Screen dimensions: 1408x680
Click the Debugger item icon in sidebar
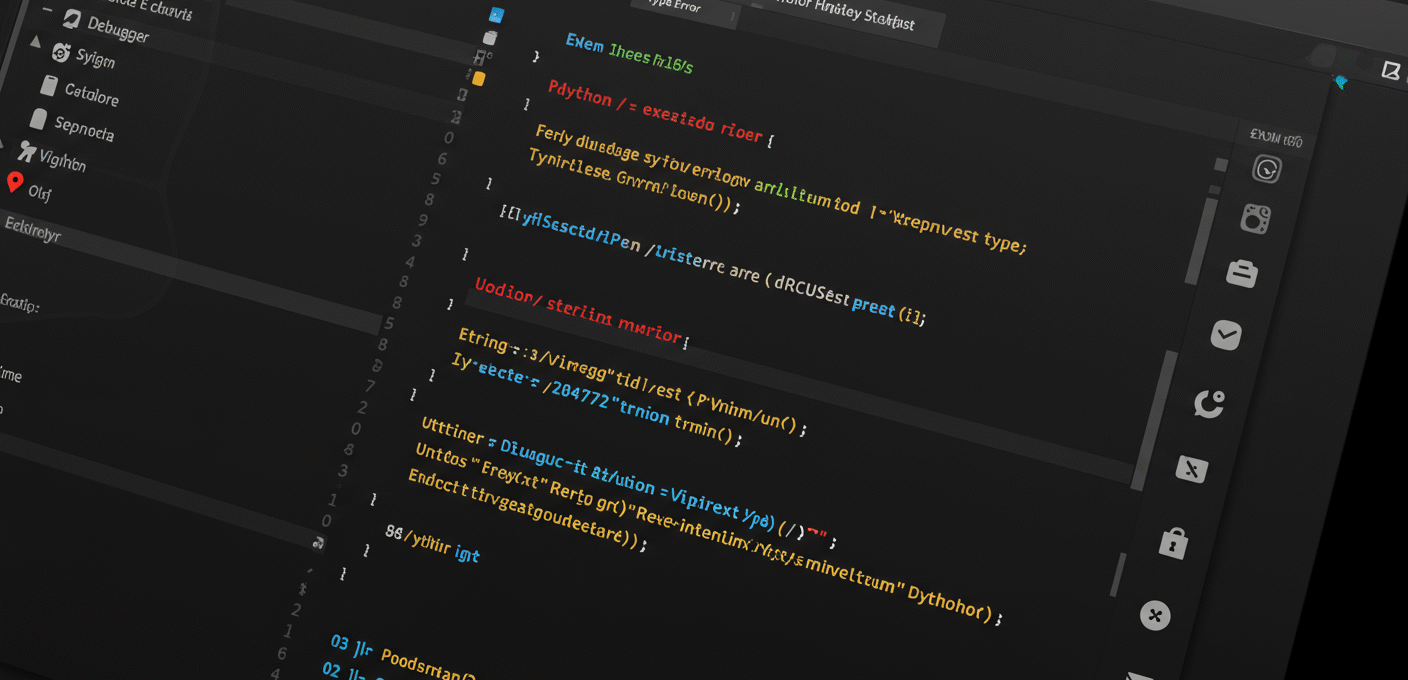coord(71,20)
